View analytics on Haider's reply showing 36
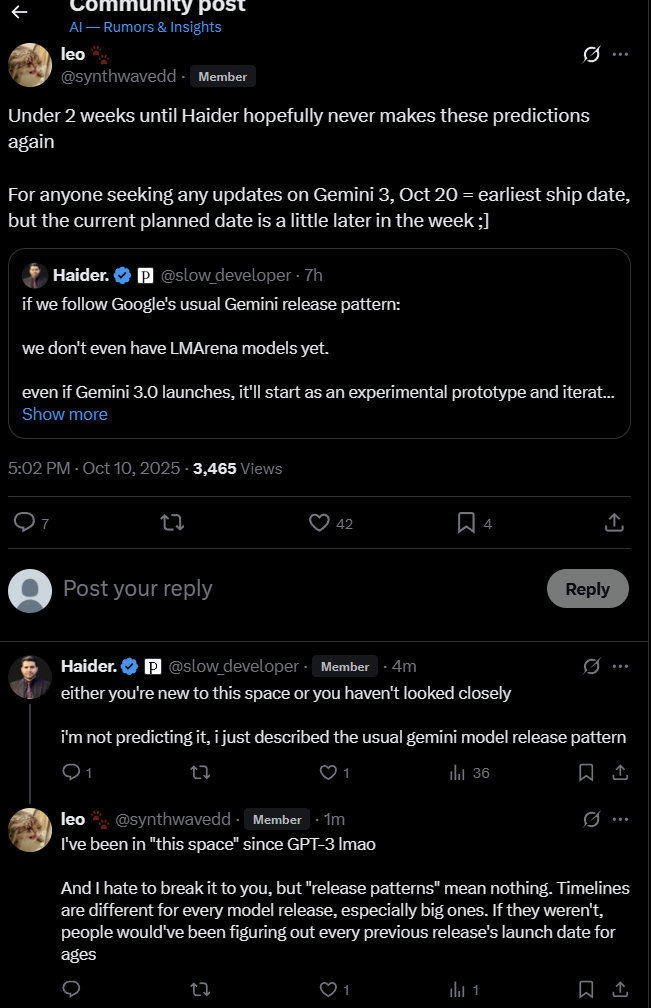Screen dimensions: 651x1008 click(x=459, y=772)
